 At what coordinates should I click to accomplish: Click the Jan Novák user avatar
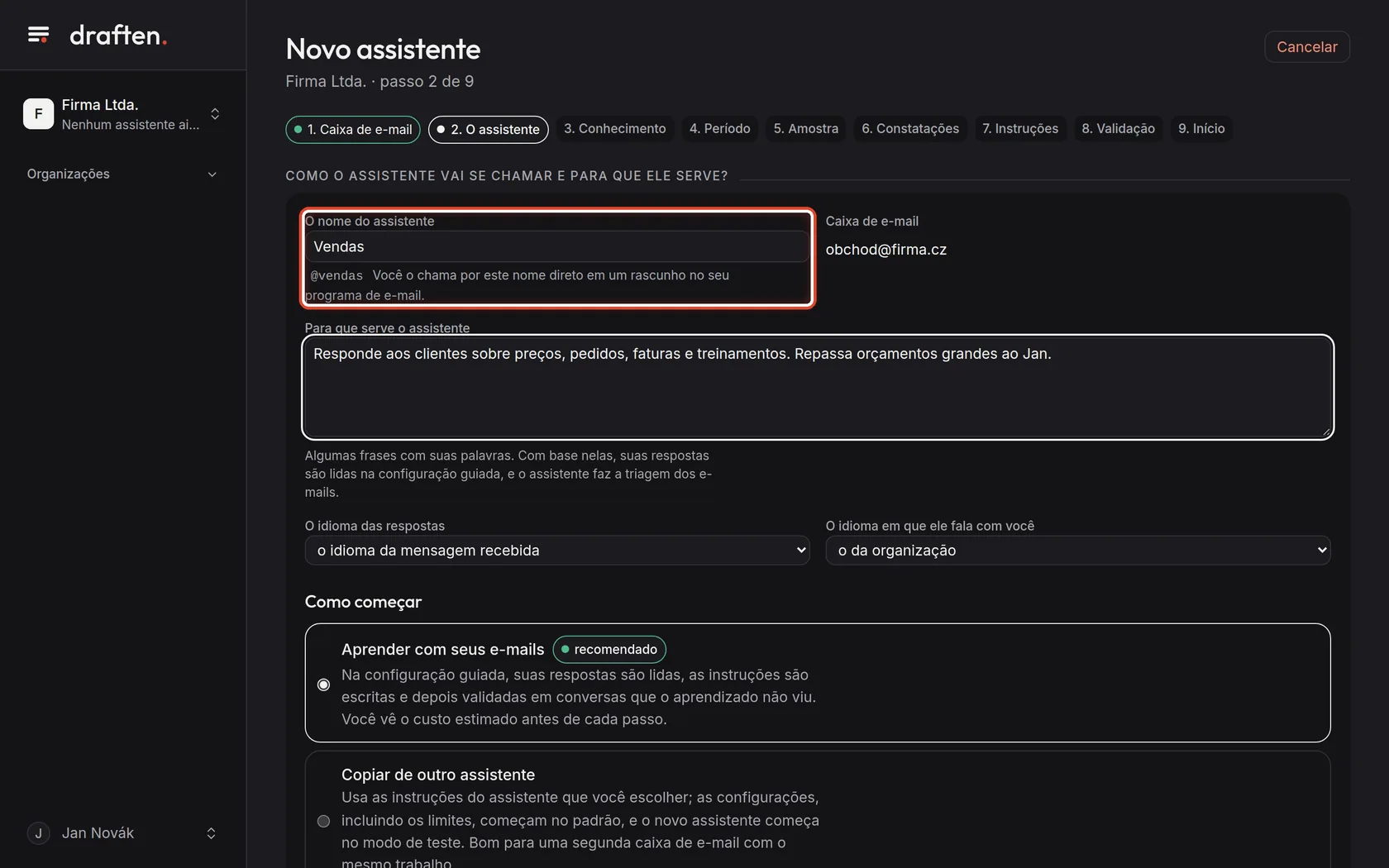(38, 833)
